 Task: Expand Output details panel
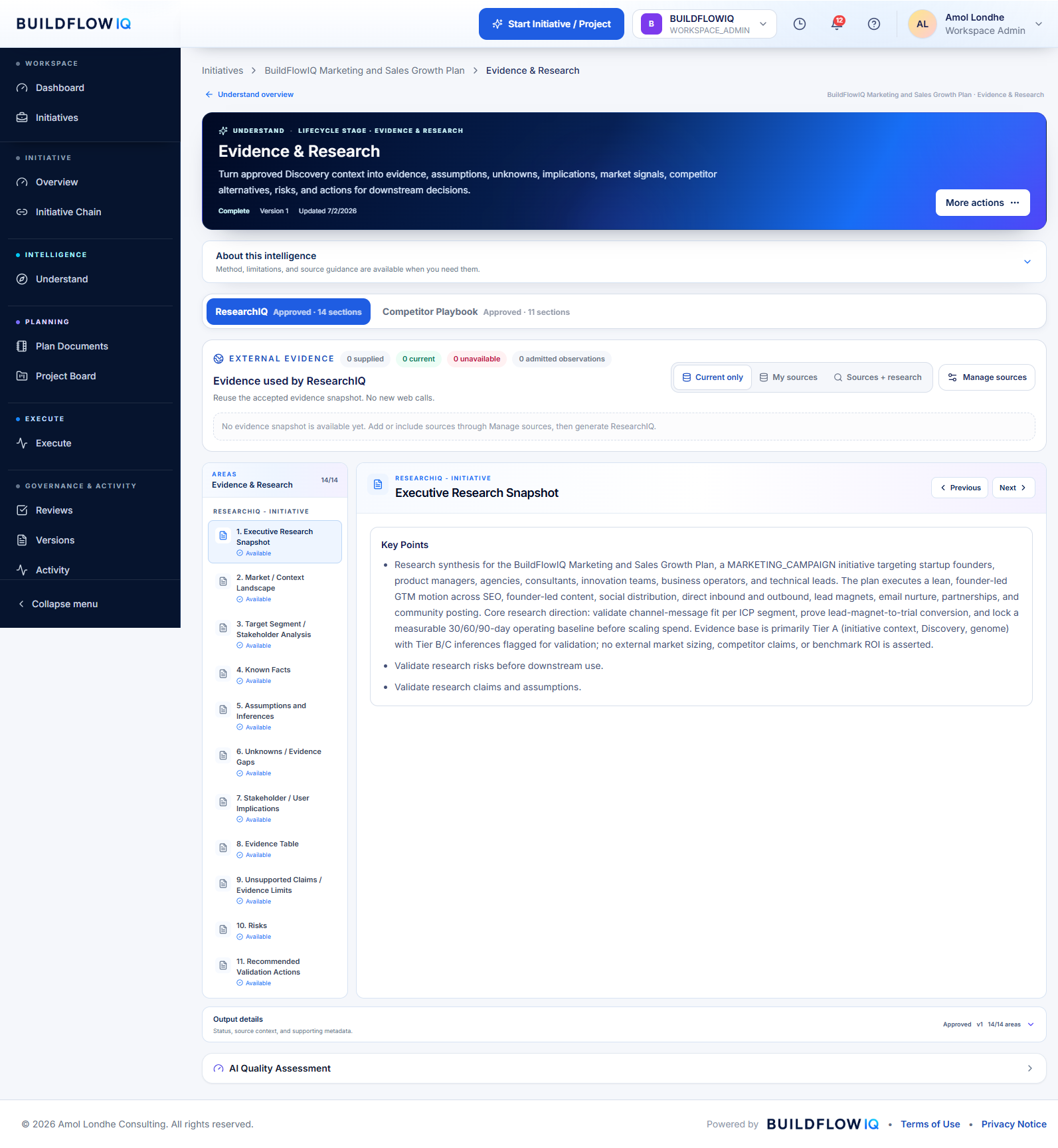coord(624,1024)
